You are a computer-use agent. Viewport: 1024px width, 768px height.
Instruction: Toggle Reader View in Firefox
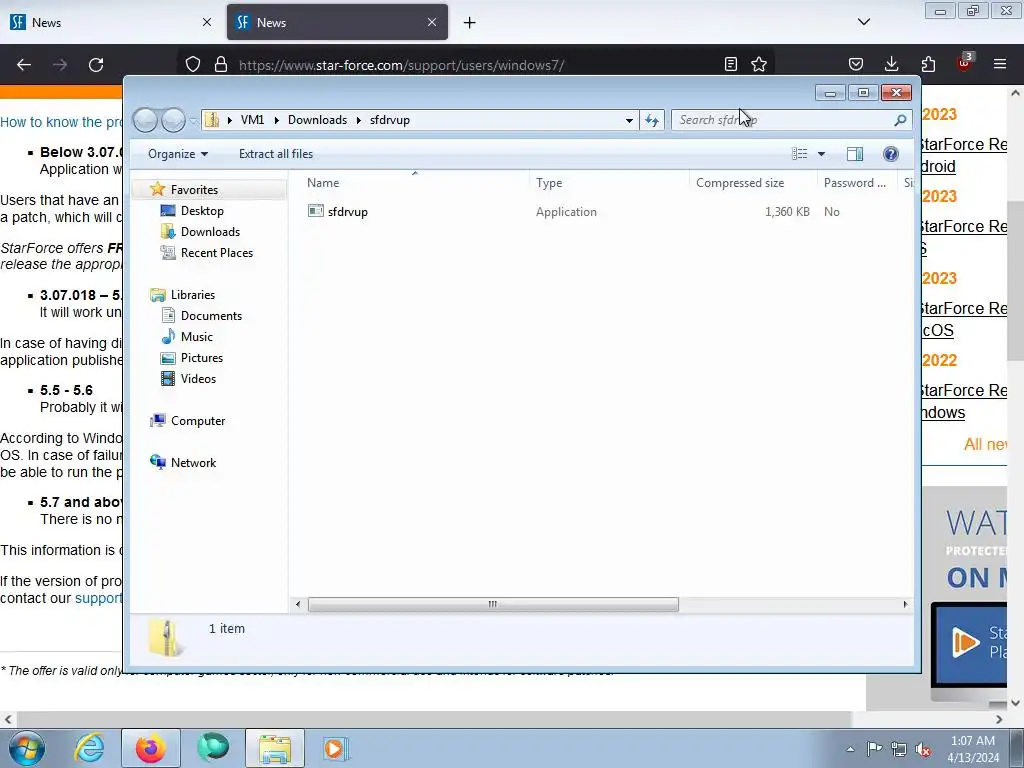(x=731, y=64)
